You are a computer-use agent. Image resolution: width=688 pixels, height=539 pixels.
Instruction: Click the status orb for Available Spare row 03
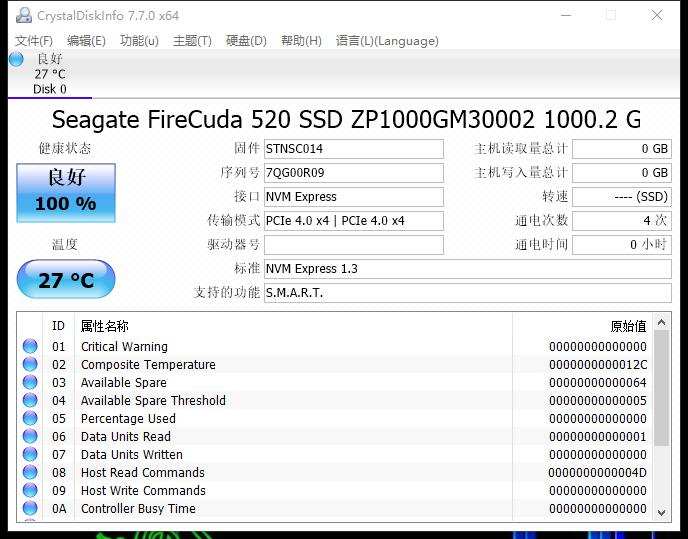(30, 382)
